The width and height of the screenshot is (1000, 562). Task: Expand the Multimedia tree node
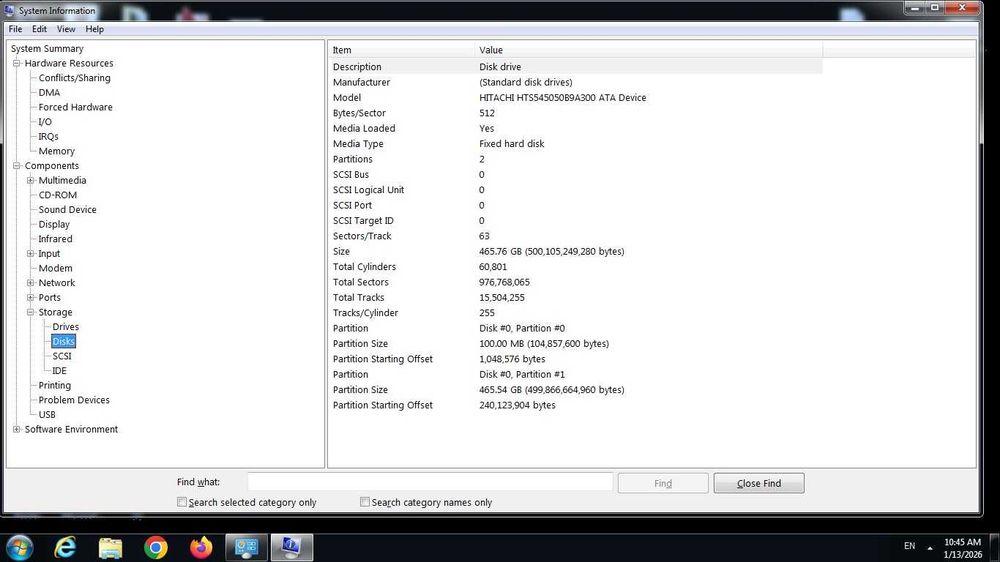coord(30,181)
